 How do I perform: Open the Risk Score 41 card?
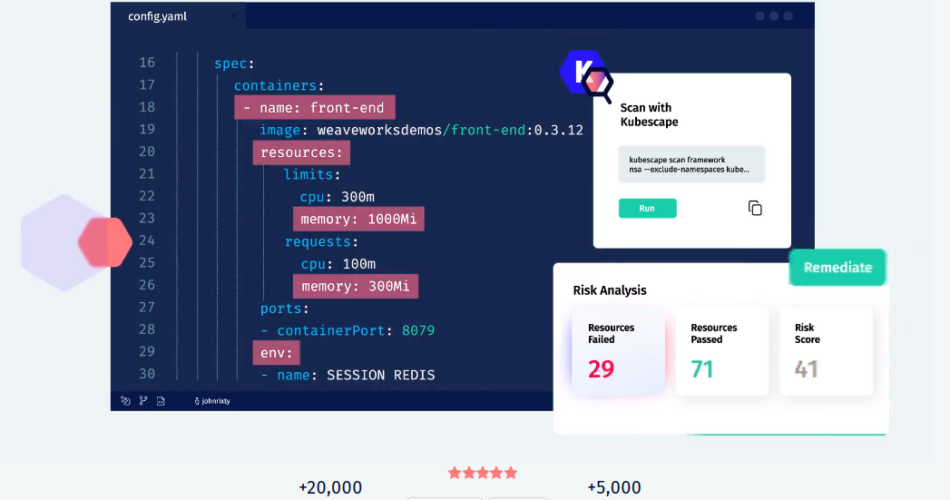point(826,351)
